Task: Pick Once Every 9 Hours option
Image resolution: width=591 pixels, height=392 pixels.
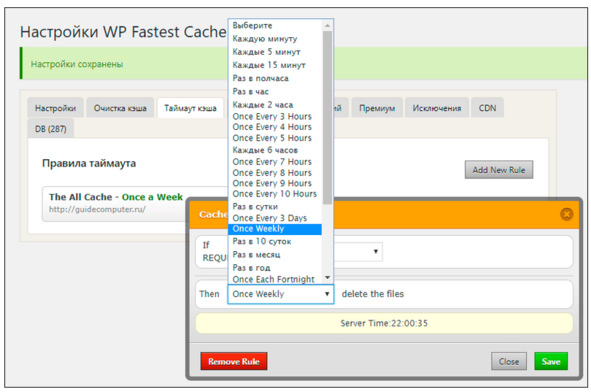Action: pyautogui.click(x=275, y=183)
